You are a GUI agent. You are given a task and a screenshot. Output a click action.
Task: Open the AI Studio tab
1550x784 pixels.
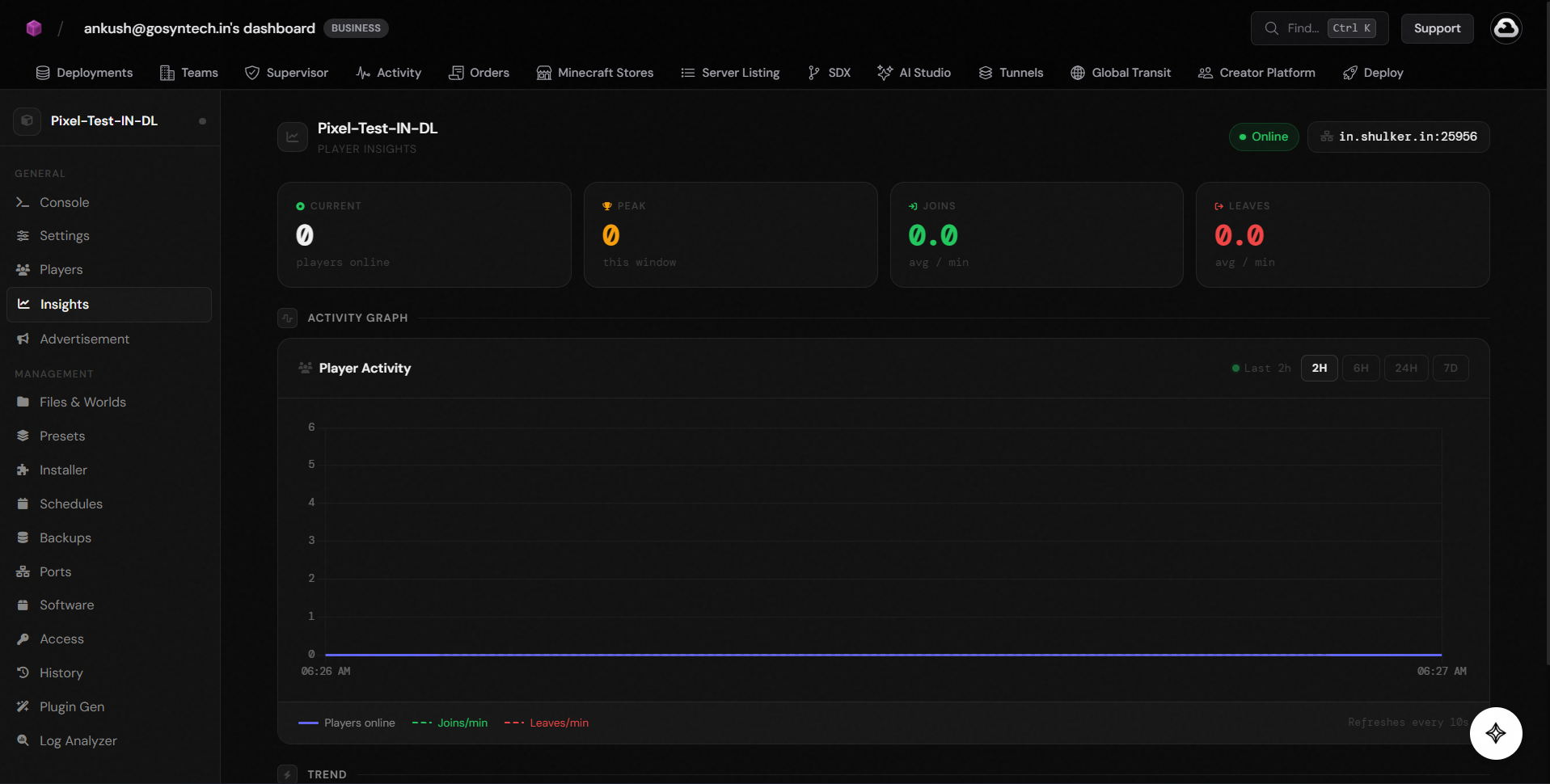tap(914, 73)
